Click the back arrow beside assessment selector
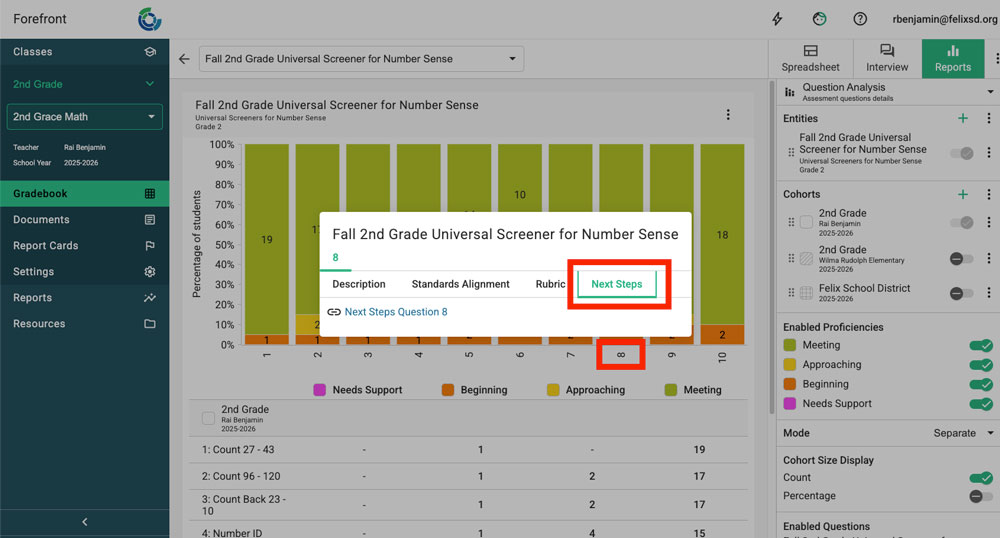Screen dimensions: 1000x538 coord(184,59)
